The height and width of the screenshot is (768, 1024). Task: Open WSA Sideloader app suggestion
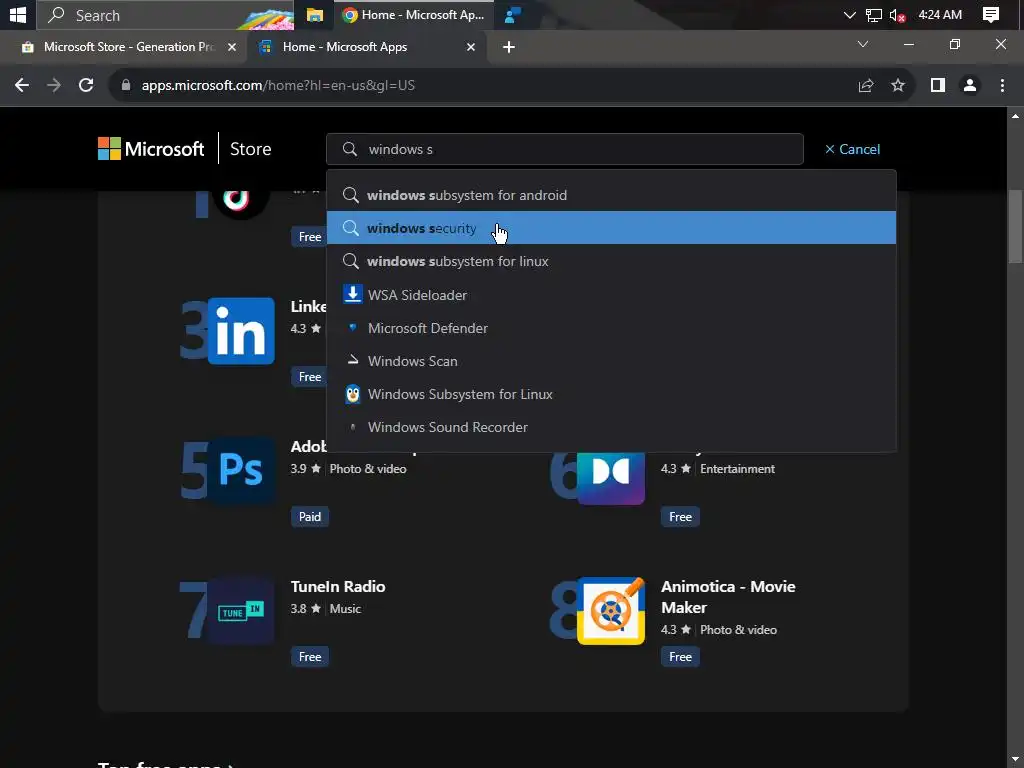coord(611,295)
